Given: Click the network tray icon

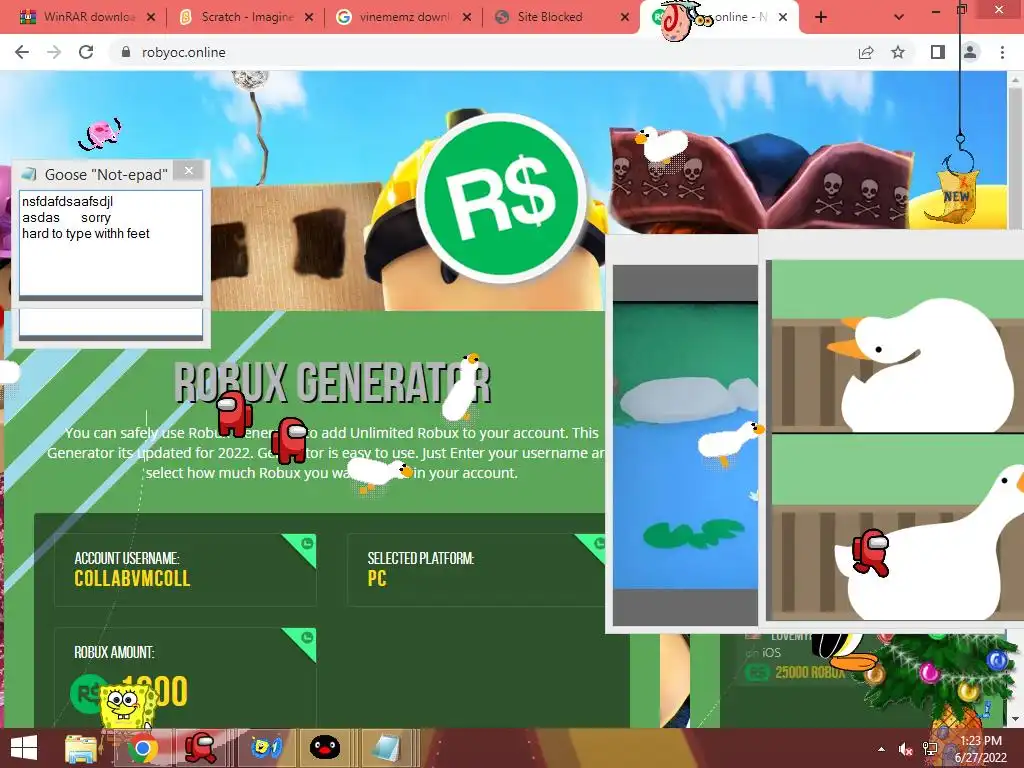Looking at the screenshot, I should (930, 749).
